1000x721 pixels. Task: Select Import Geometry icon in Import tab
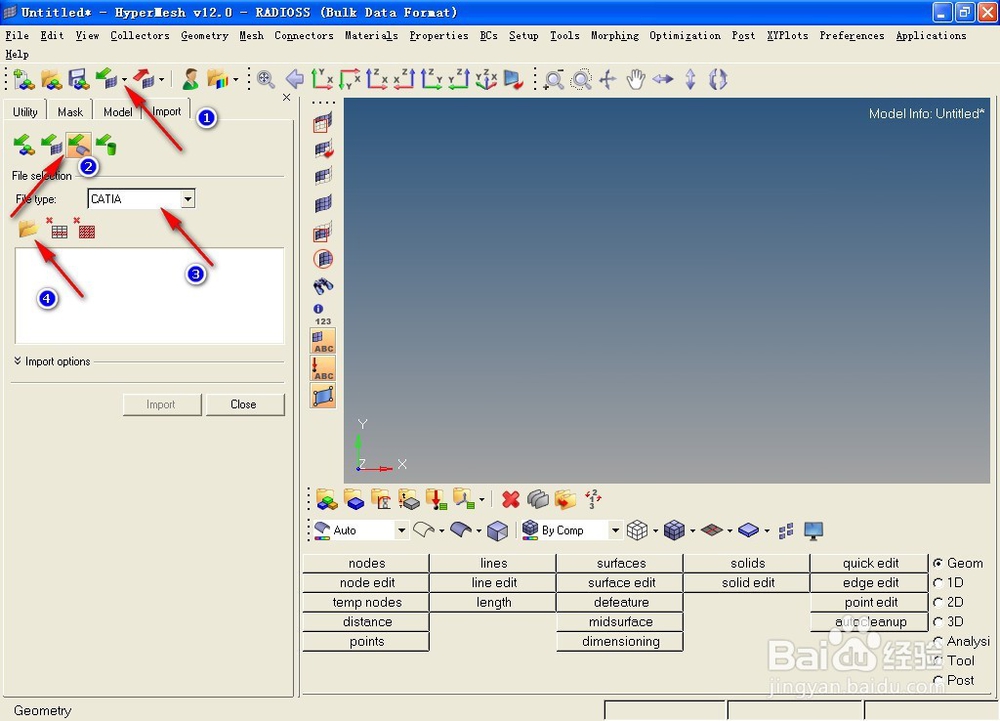(x=78, y=145)
